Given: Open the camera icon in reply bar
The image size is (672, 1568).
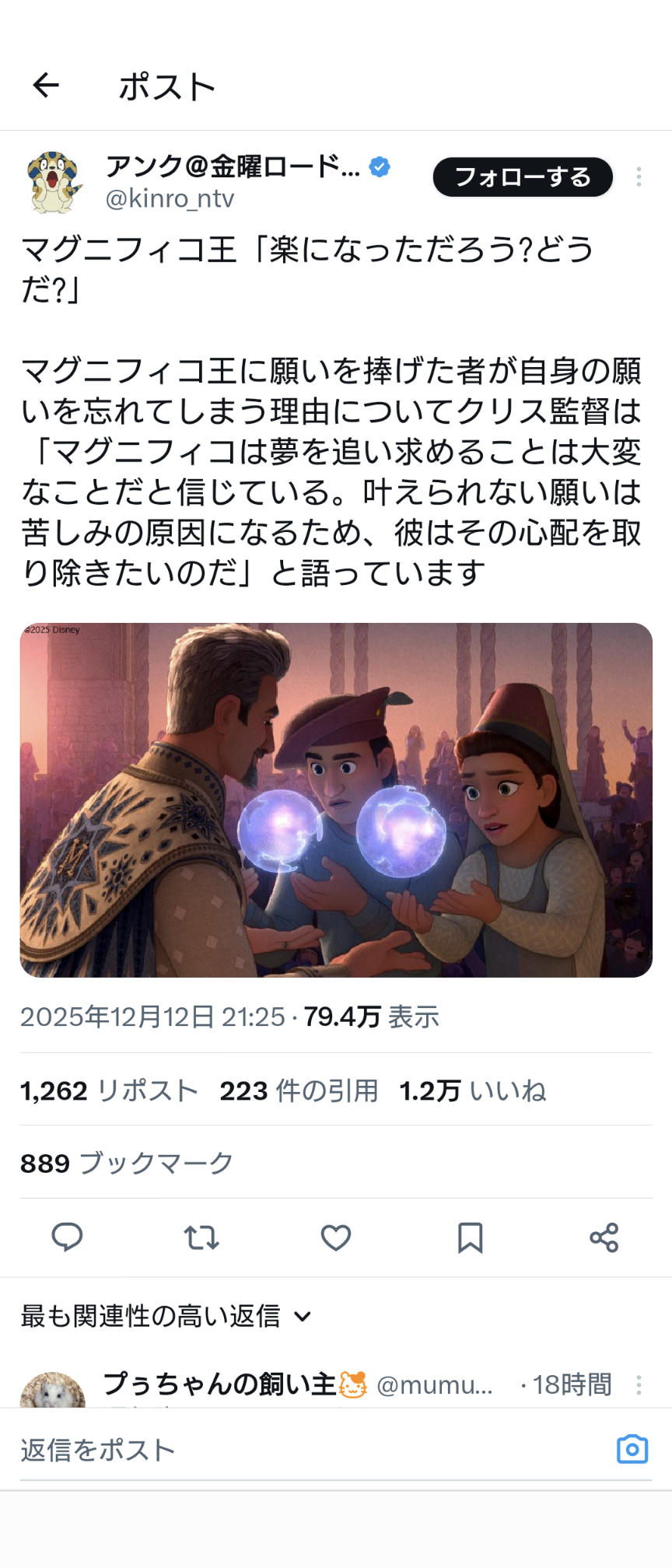Looking at the screenshot, I should (x=632, y=1449).
